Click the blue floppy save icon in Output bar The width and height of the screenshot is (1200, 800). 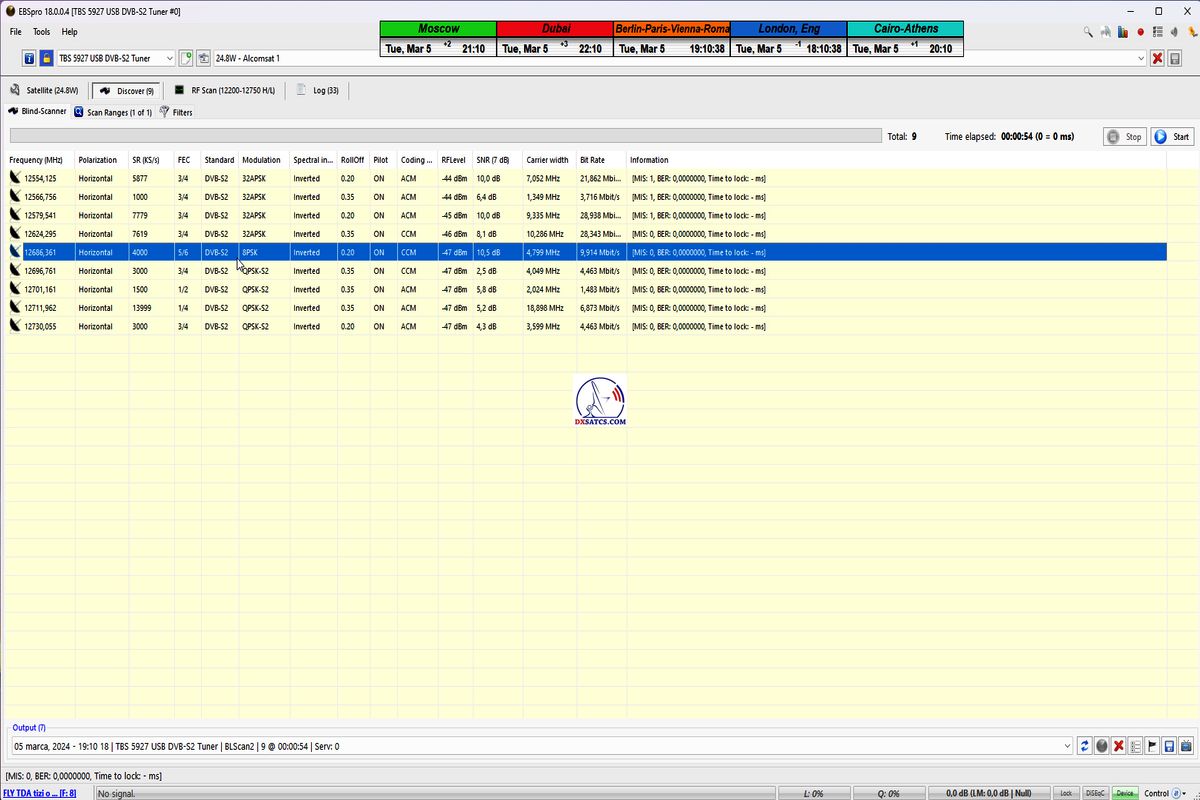(1169, 746)
